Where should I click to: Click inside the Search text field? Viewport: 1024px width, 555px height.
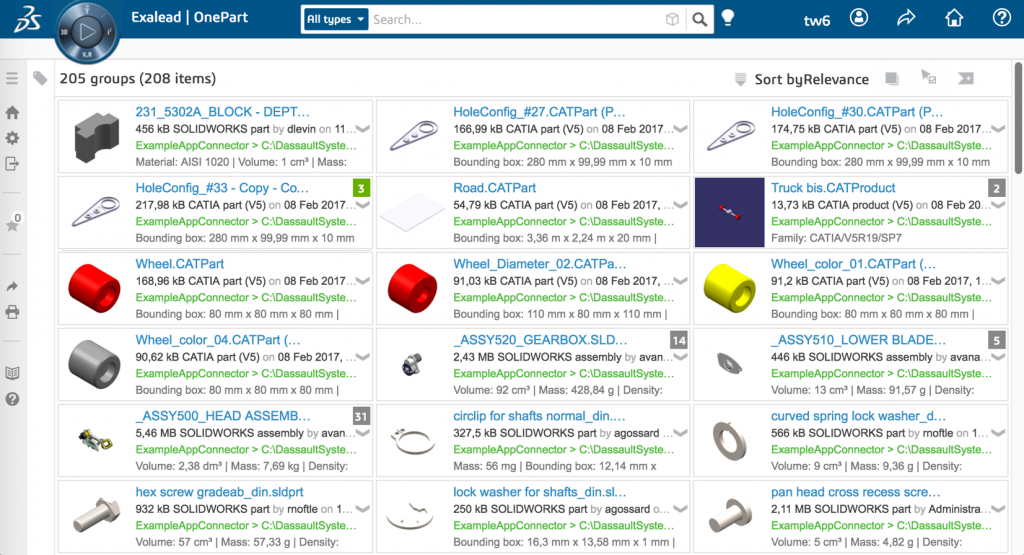[516, 20]
